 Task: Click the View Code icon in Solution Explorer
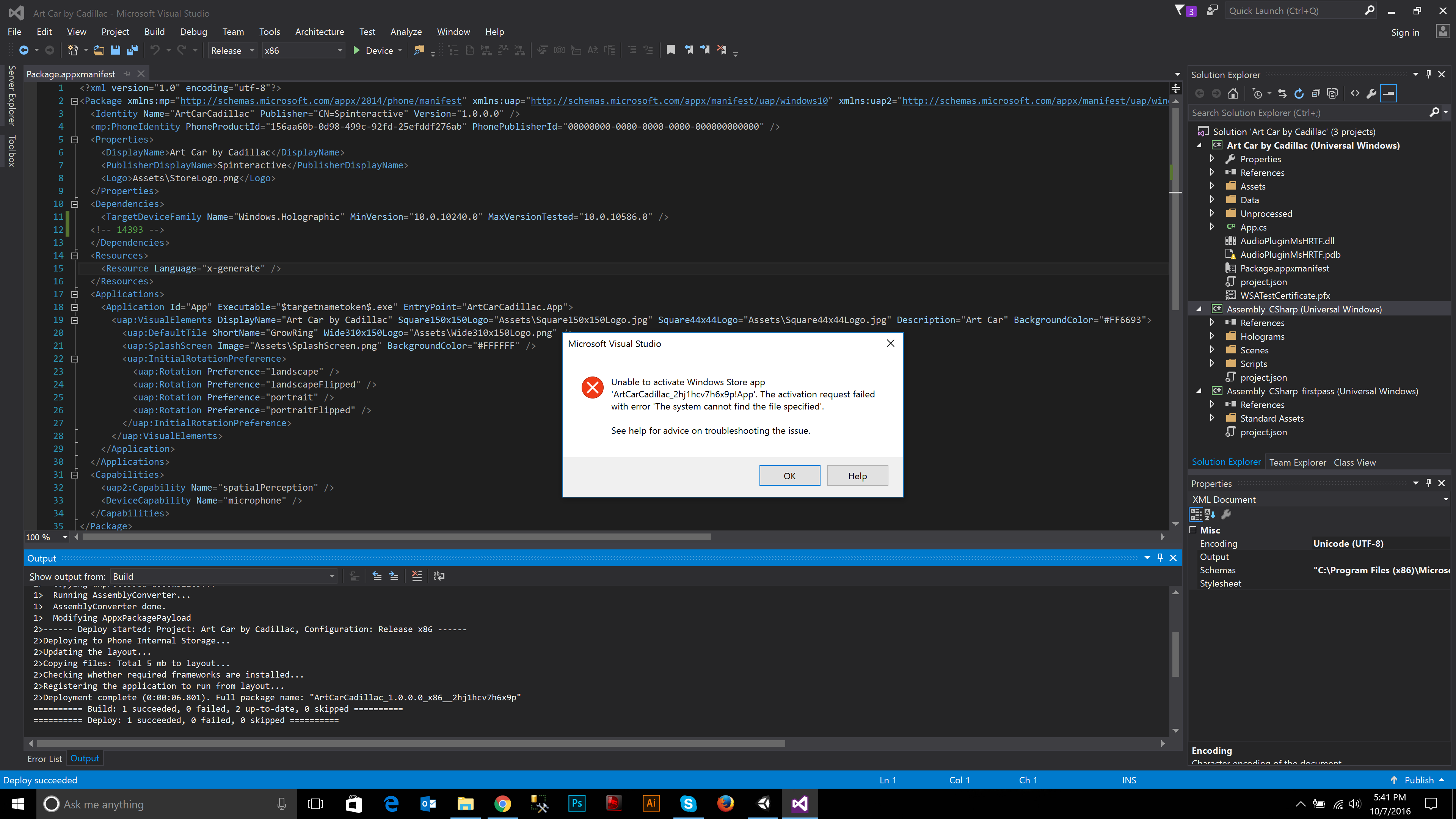(x=1356, y=93)
